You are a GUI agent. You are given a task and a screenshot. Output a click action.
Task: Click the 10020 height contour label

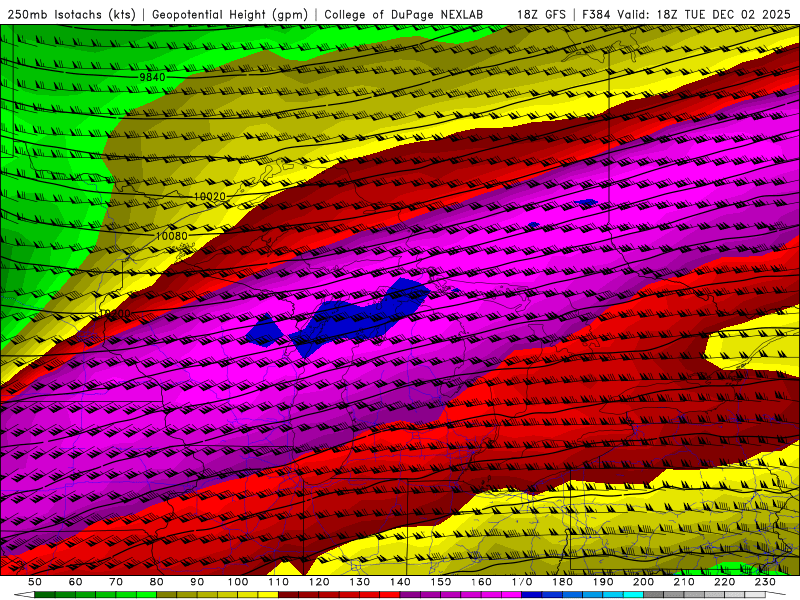pos(209,196)
